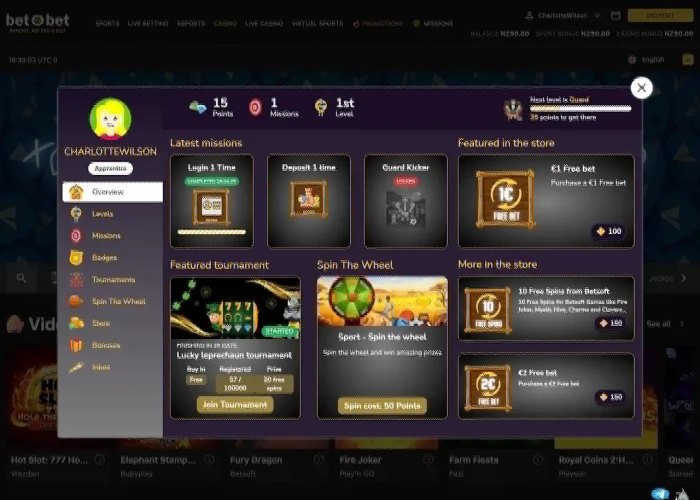Open the Badges shield icon
The width and height of the screenshot is (700, 500).
click(x=76, y=258)
